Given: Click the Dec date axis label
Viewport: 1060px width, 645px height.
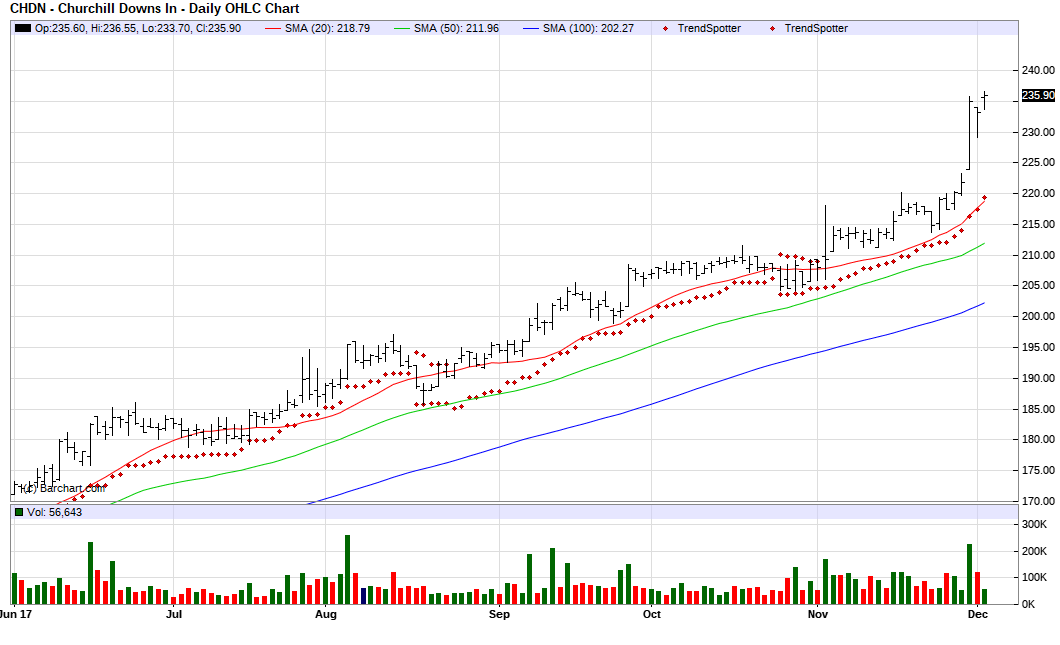Looking at the screenshot, I should (x=978, y=615).
